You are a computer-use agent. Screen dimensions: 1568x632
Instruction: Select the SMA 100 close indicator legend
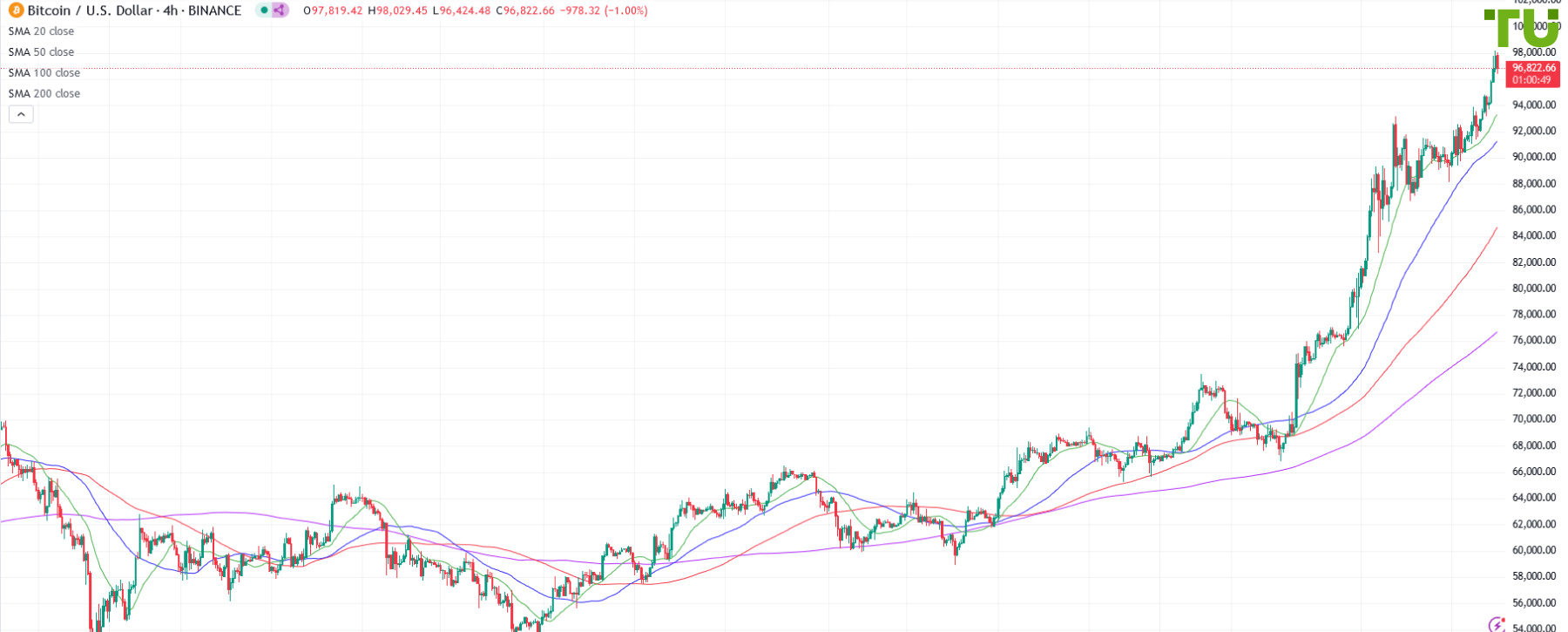point(44,73)
